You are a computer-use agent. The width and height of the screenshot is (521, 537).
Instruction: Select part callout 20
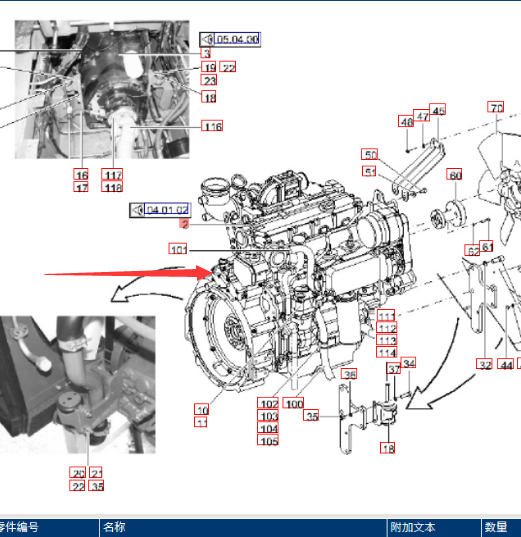[77, 473]
